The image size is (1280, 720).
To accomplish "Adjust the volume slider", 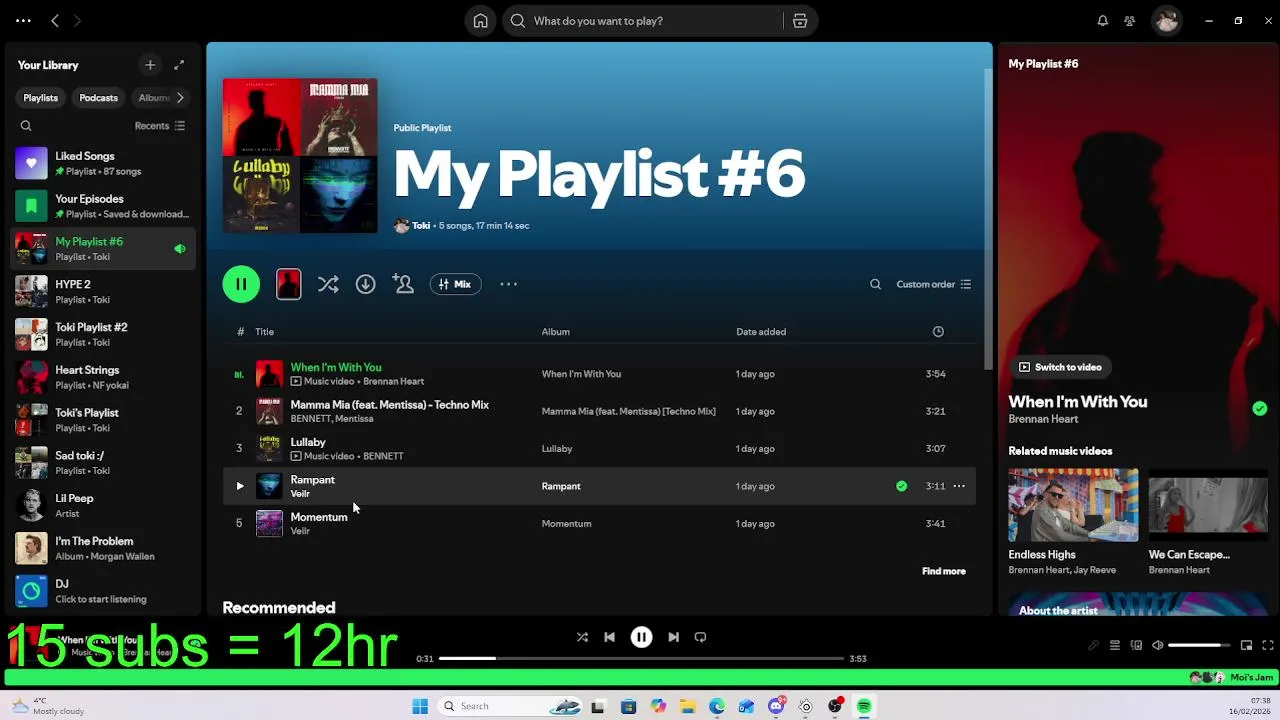I will [1199, 646].
